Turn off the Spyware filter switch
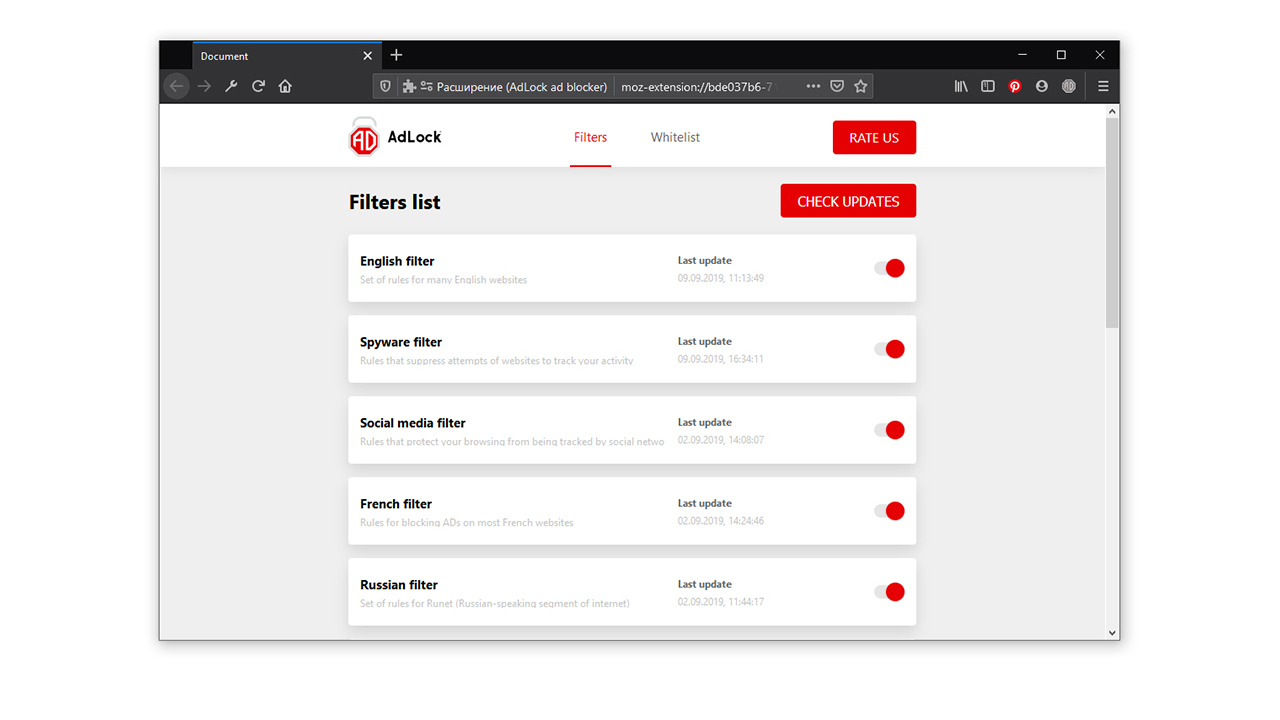This screenshot has height=720, width=1280. point(889,349)
